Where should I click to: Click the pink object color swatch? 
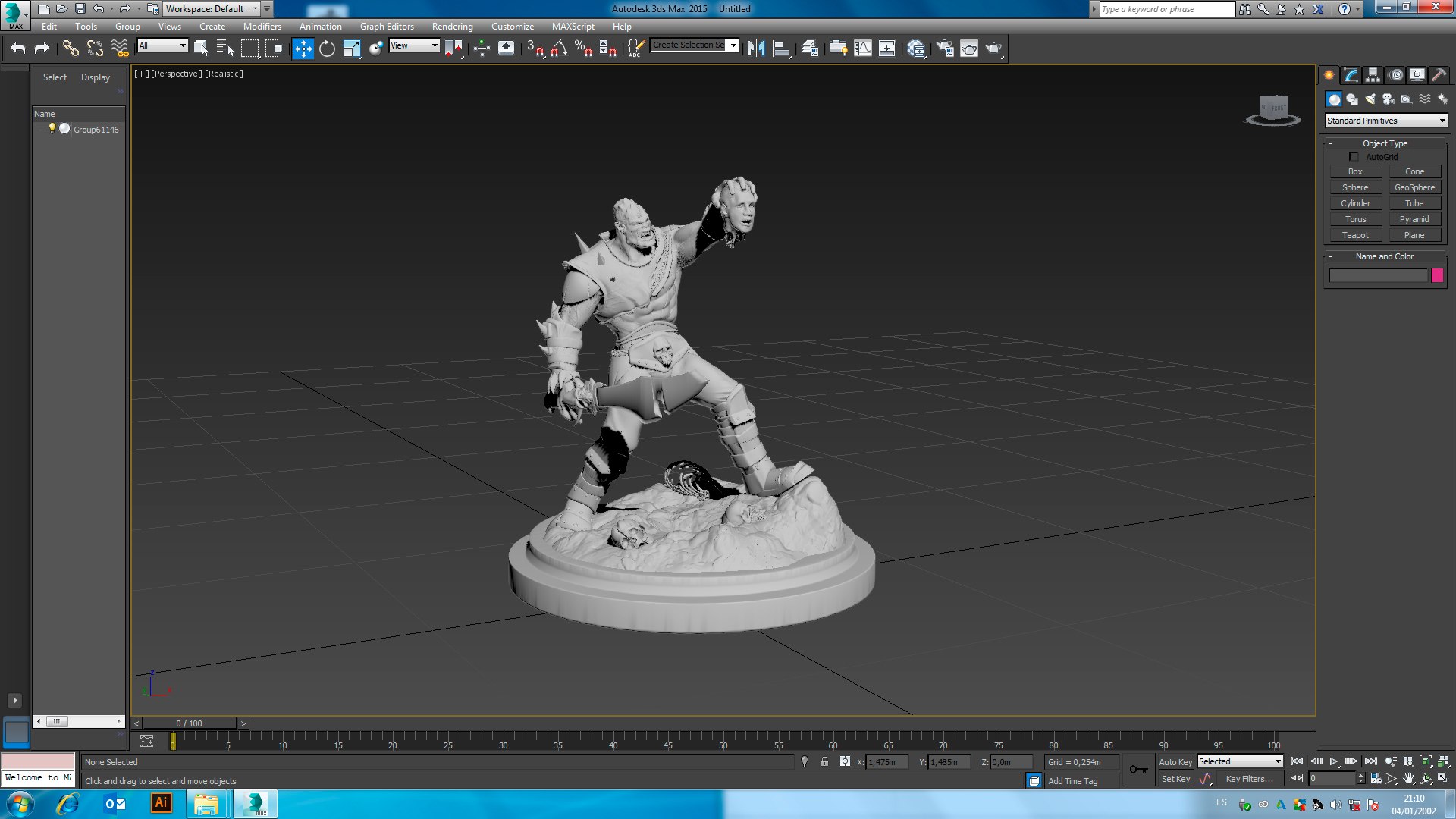[1437, 276]
